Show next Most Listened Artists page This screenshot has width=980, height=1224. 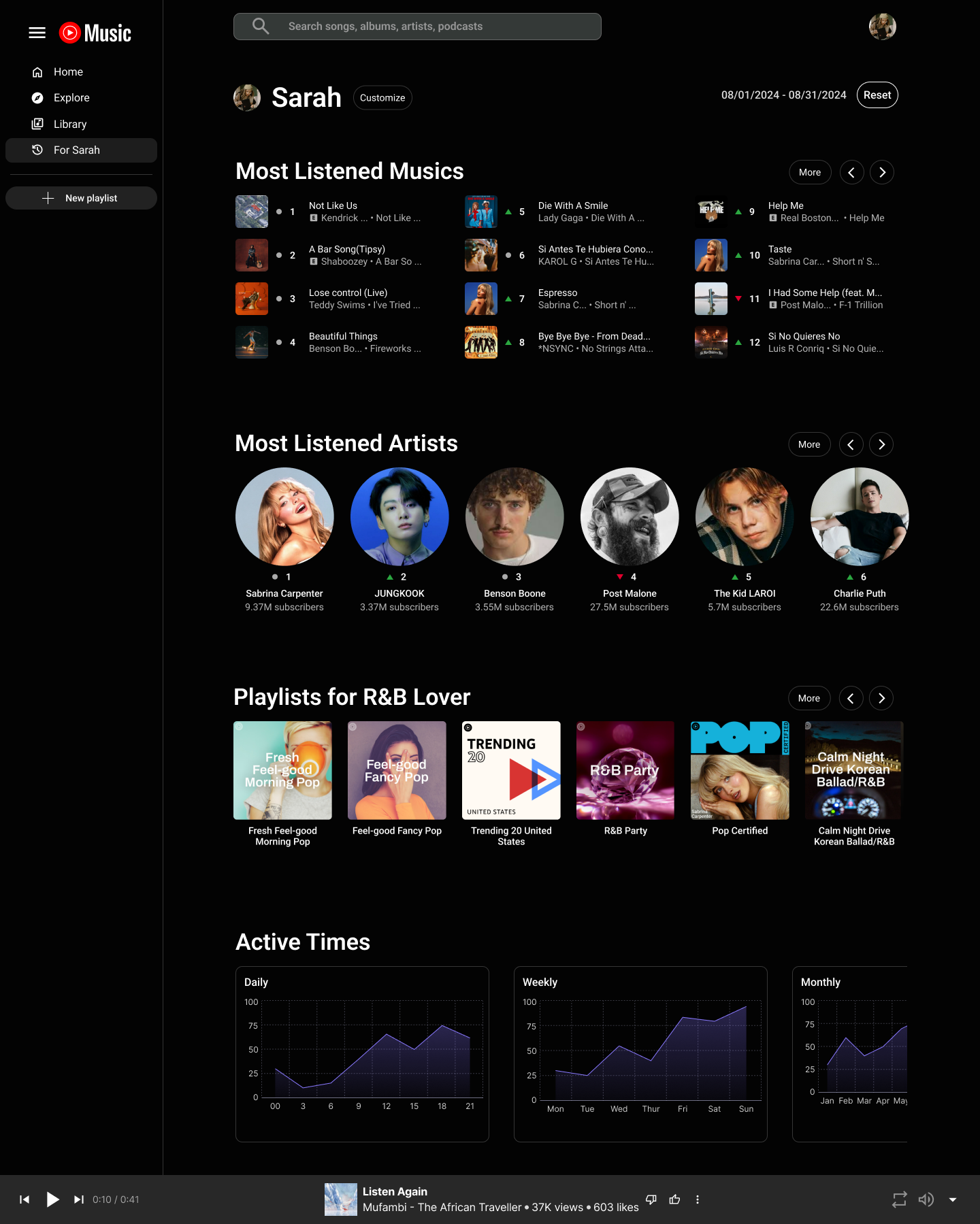[881, 444]
